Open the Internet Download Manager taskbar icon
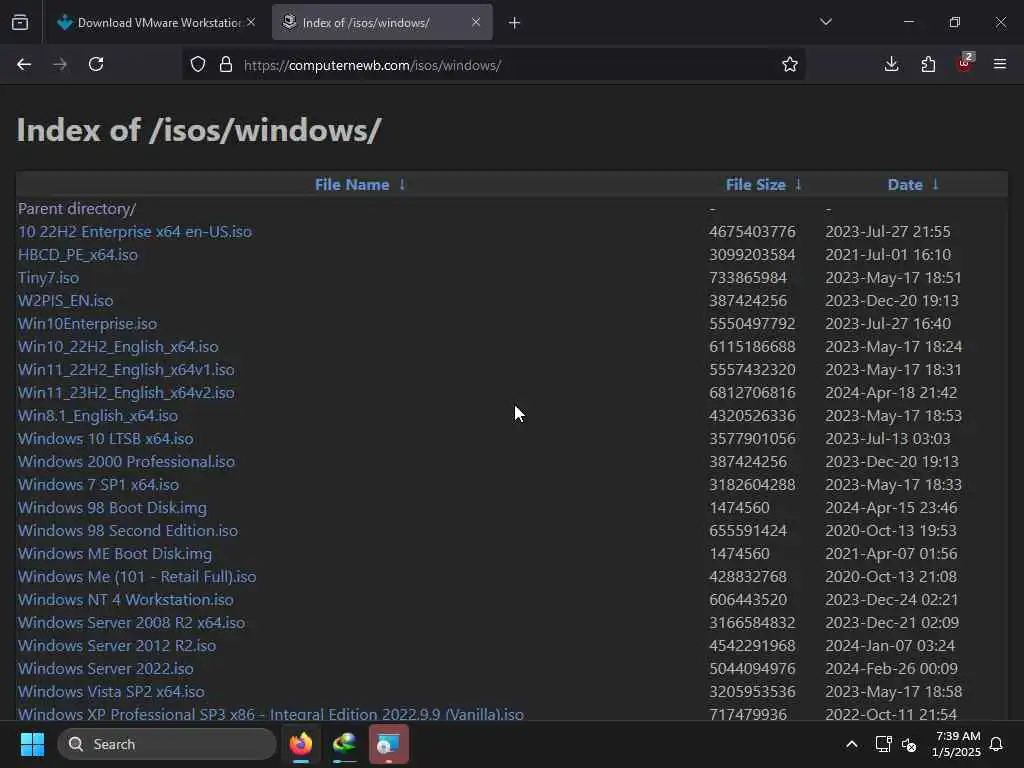This screenshot has width=1024, height=768. (345, 744)
